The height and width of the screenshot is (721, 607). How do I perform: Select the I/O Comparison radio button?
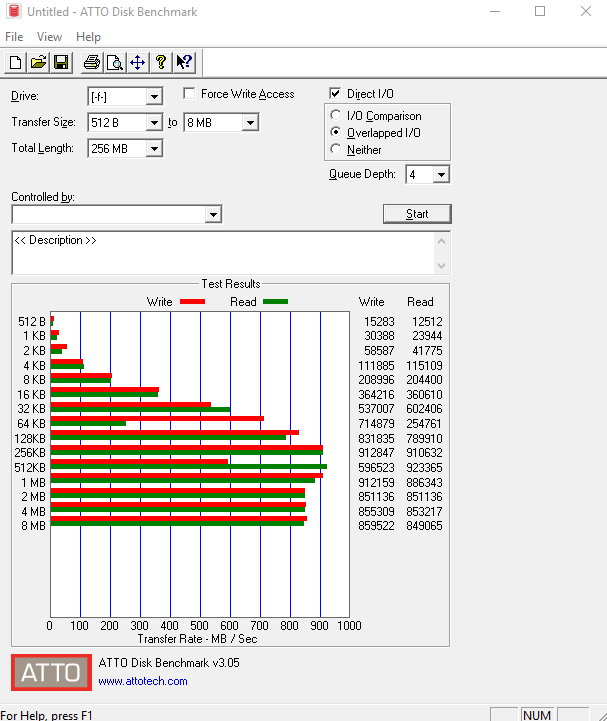pyautogui.click(x=336, y=114)
